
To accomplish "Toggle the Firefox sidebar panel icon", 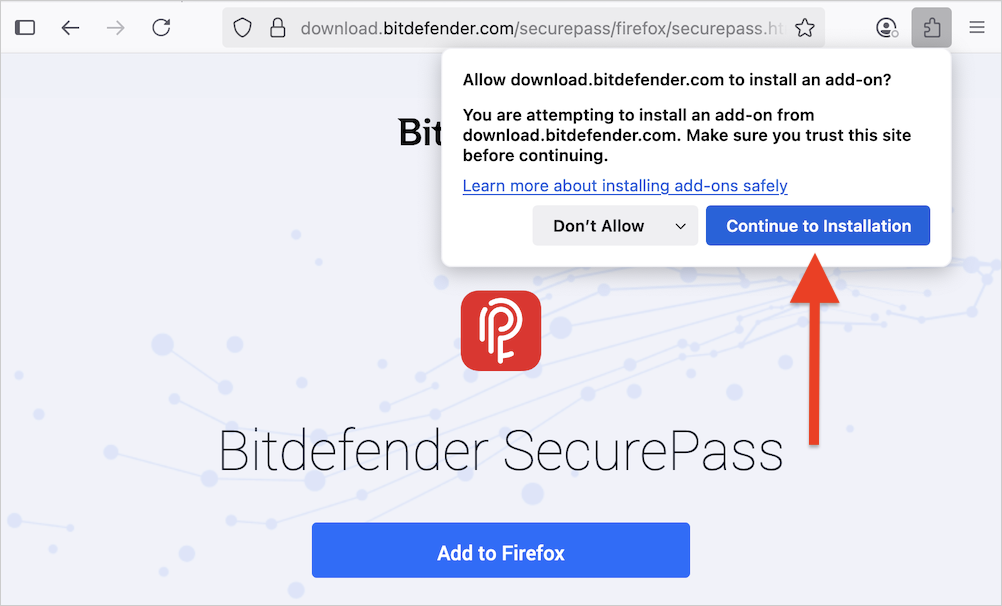I will [x=26, y=28].
